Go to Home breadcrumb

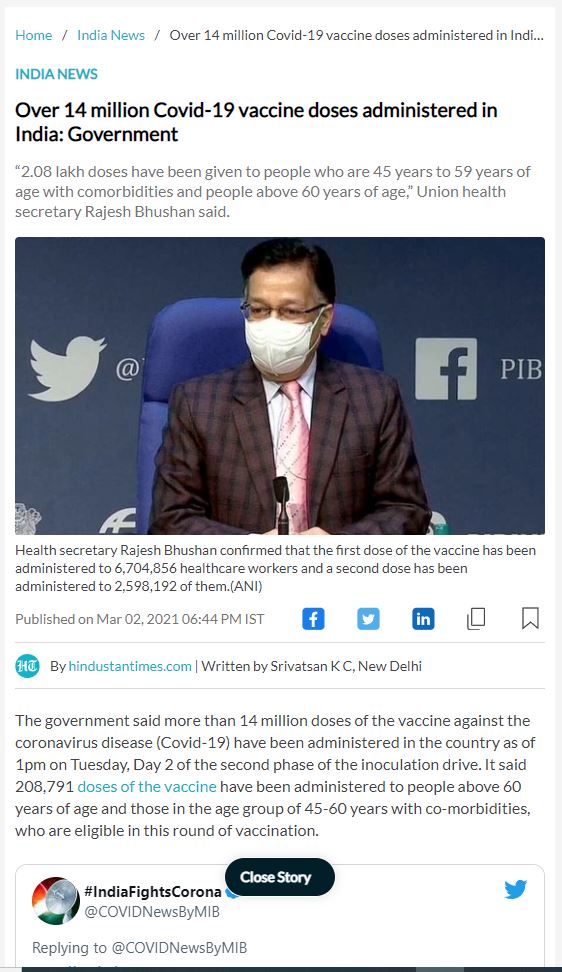click(33, 35)
